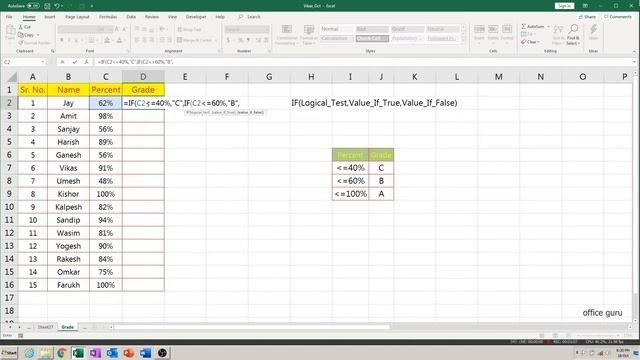Open the Number Format dropdown
This screenshot has width=640, height=360.
[x=247, y=29]
